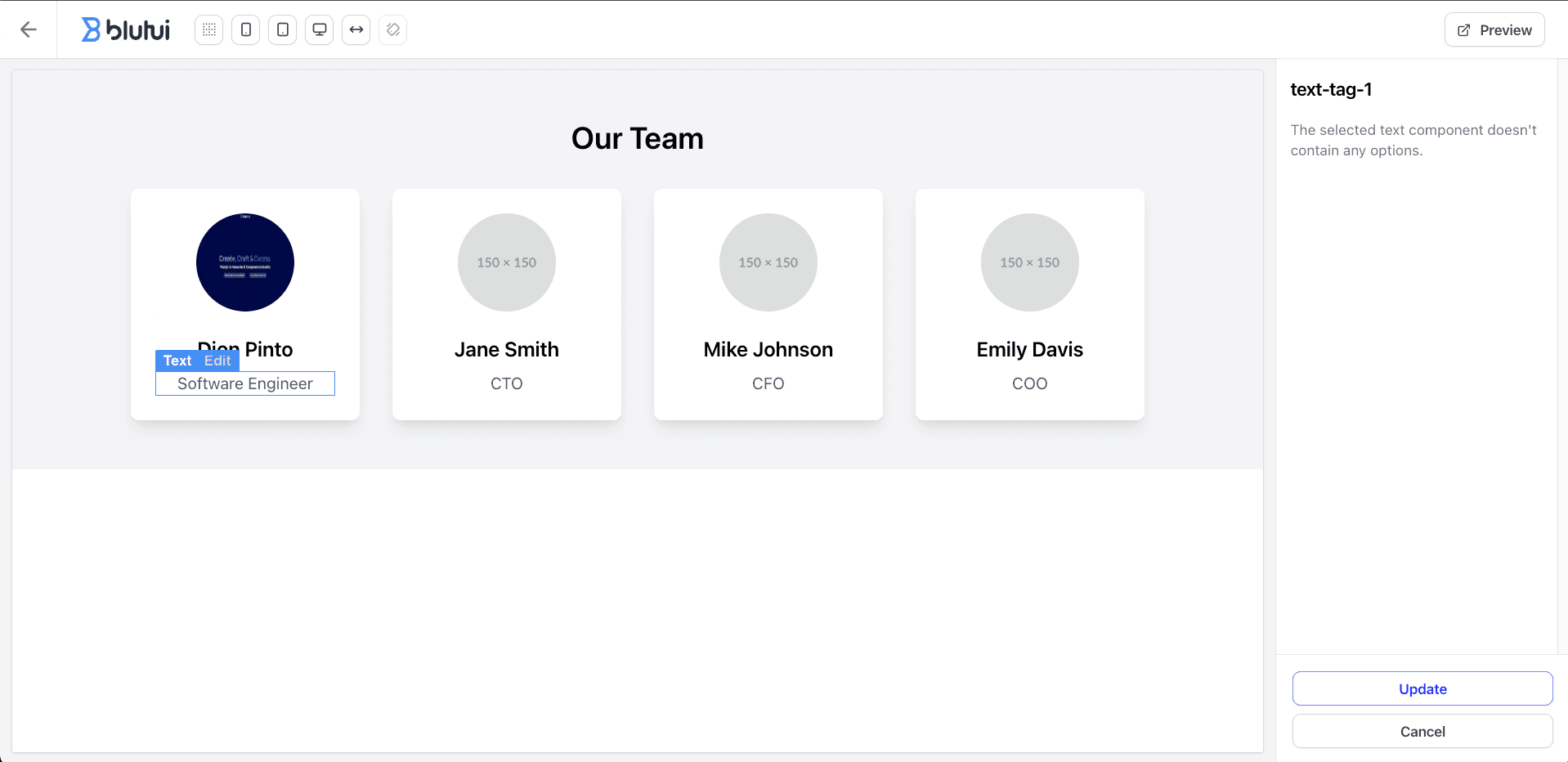This screenshot has height=762, width=1568.
Task: Click Jane Smith's placeholder avatar
Action: [507, 262]
